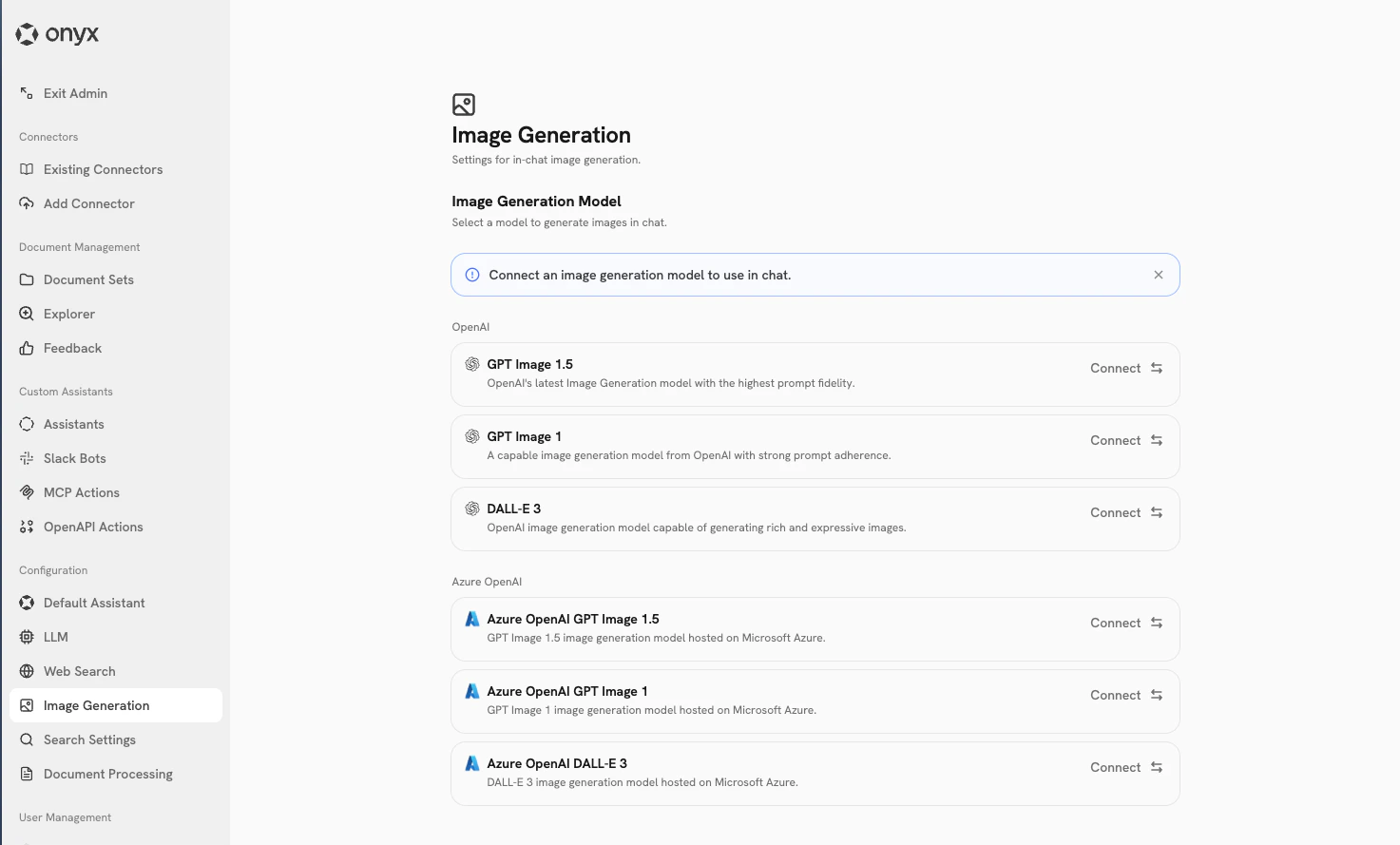Click the Azure logo beside Azure OpenAI DALL-E 3
The height and width of the screenshot is (845, 1400).
[472, 762]
